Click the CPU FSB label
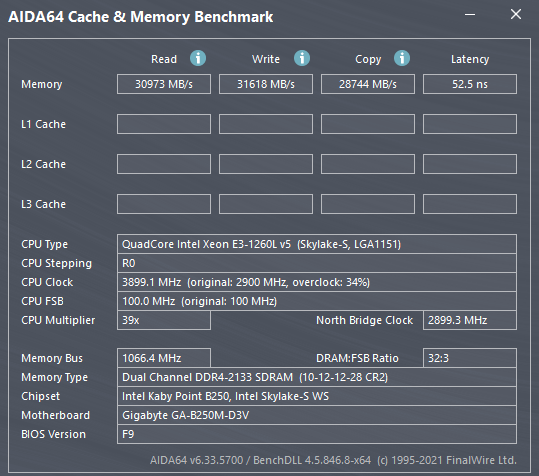Viewport: 539px width, 476px height. tap(42, 301)
